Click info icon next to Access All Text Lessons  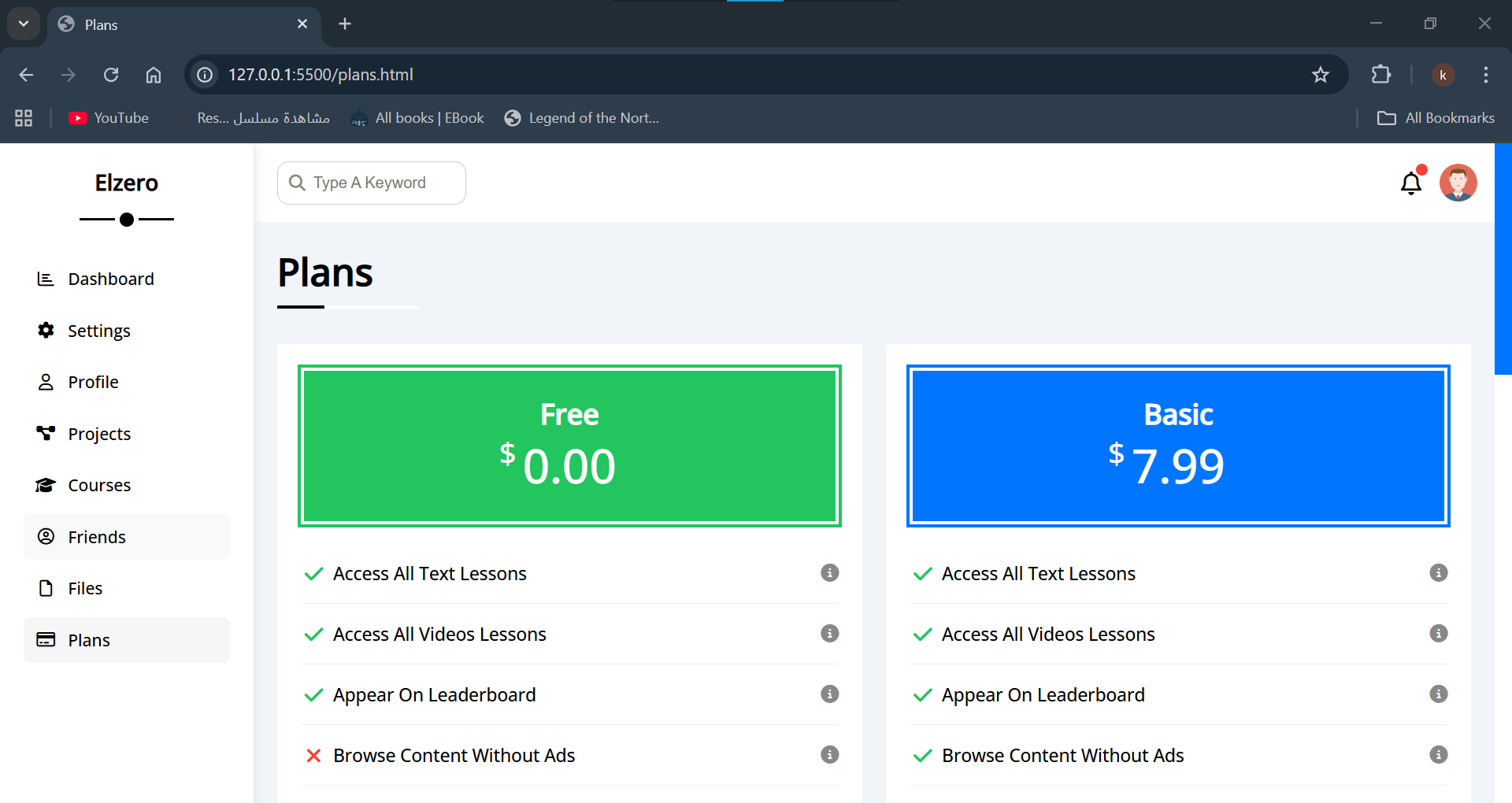(830, 573)
